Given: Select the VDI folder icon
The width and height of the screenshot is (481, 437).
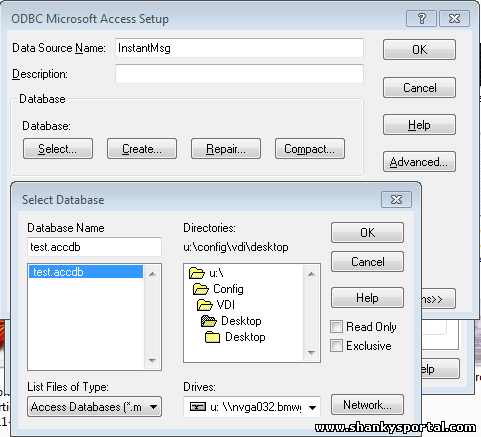Looking at the screenshot, I should pyautogui.click(x=204, y=305).
